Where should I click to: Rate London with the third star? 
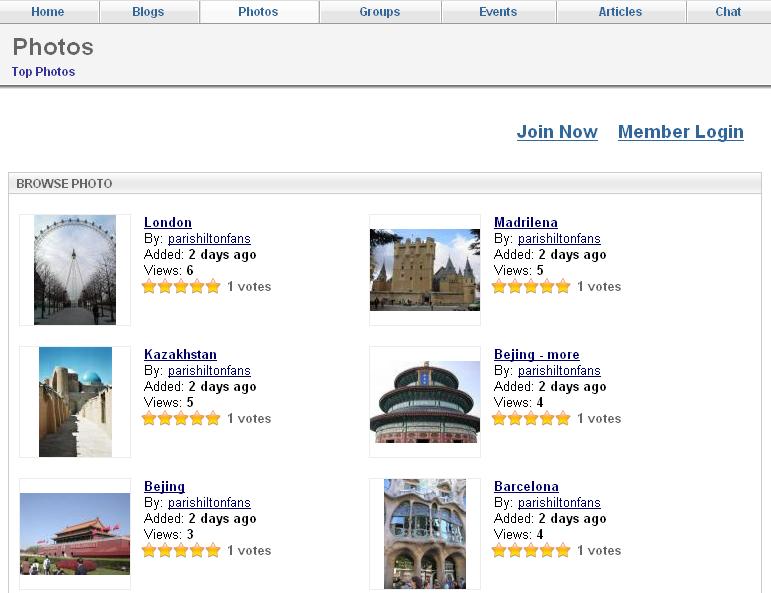(x=181, y=287)
